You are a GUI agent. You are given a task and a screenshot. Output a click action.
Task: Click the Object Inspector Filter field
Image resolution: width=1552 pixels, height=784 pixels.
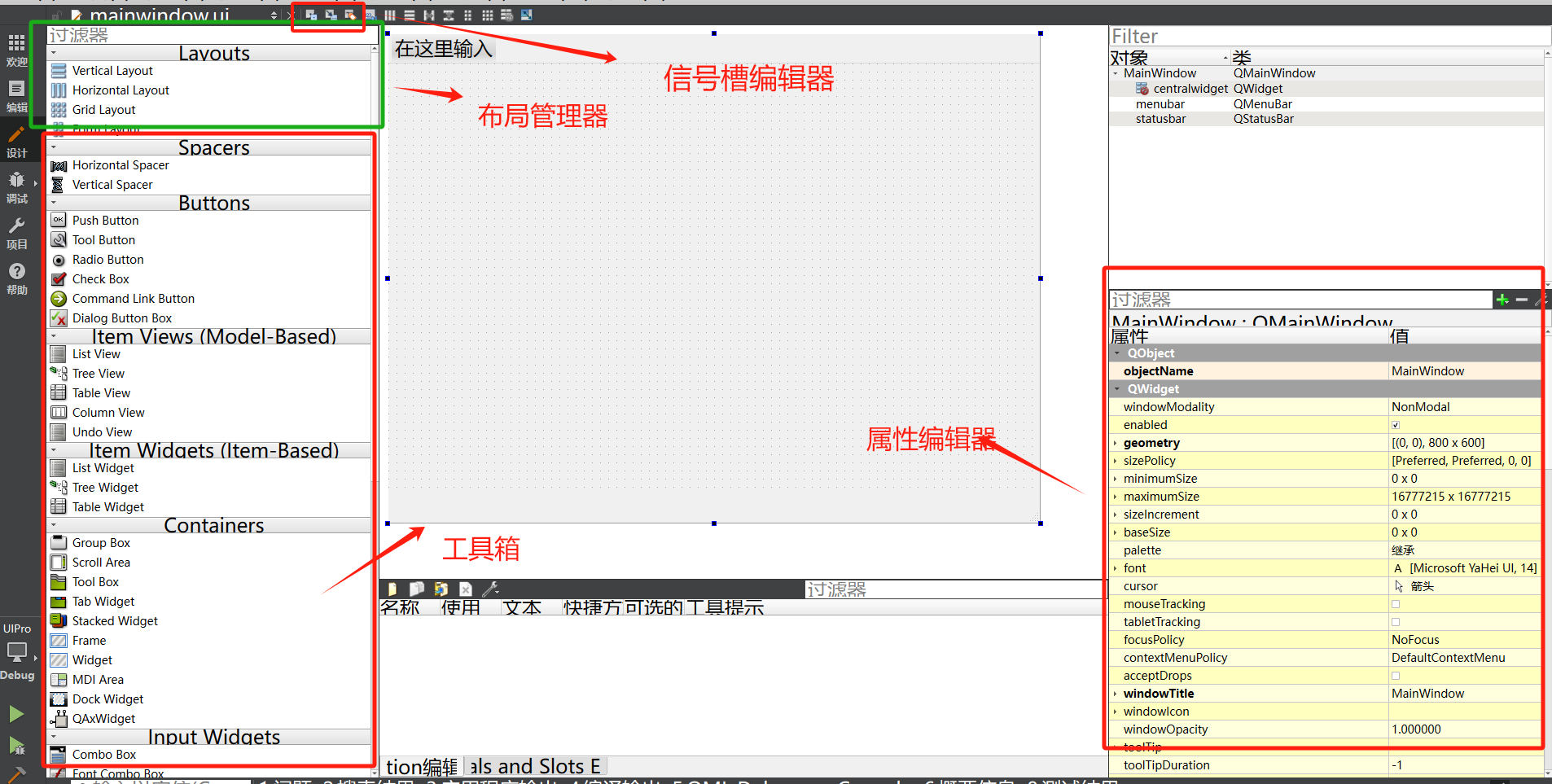coord(1329,36)
